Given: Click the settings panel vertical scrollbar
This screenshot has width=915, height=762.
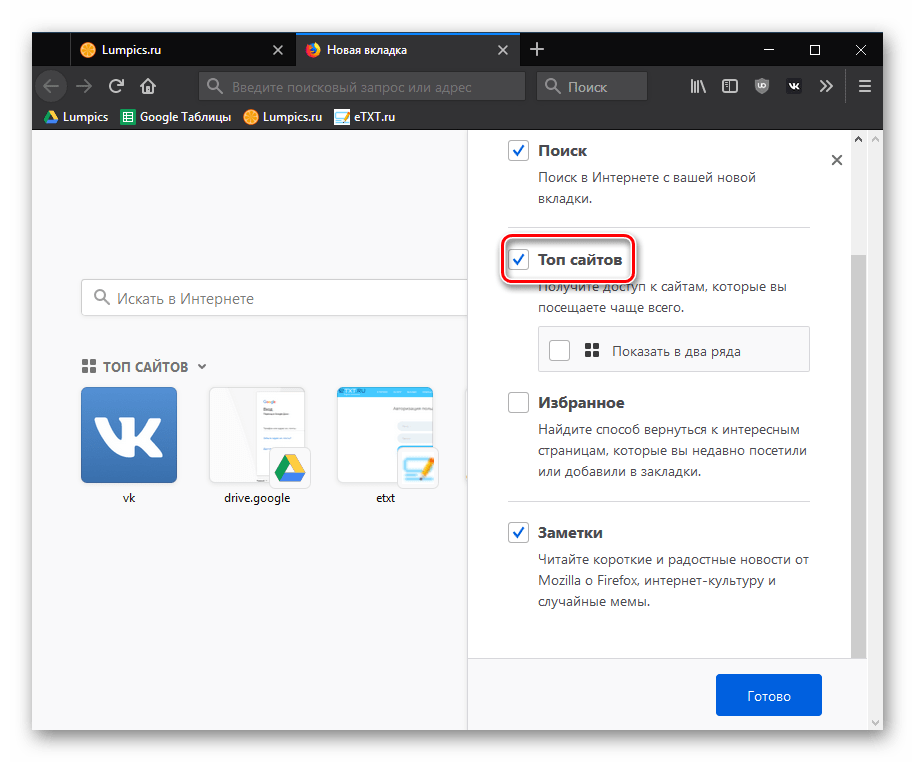Looking at the screenshot, I should pyautogui.click(x=857, y=450).
